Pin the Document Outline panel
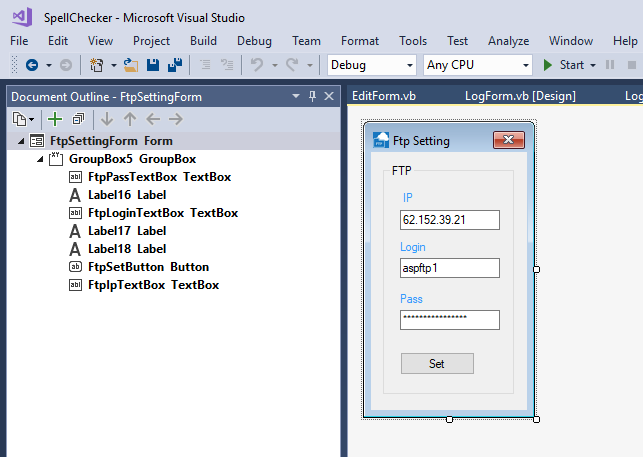The height and width of the screenshot is (457, 643). click(312, 96)
